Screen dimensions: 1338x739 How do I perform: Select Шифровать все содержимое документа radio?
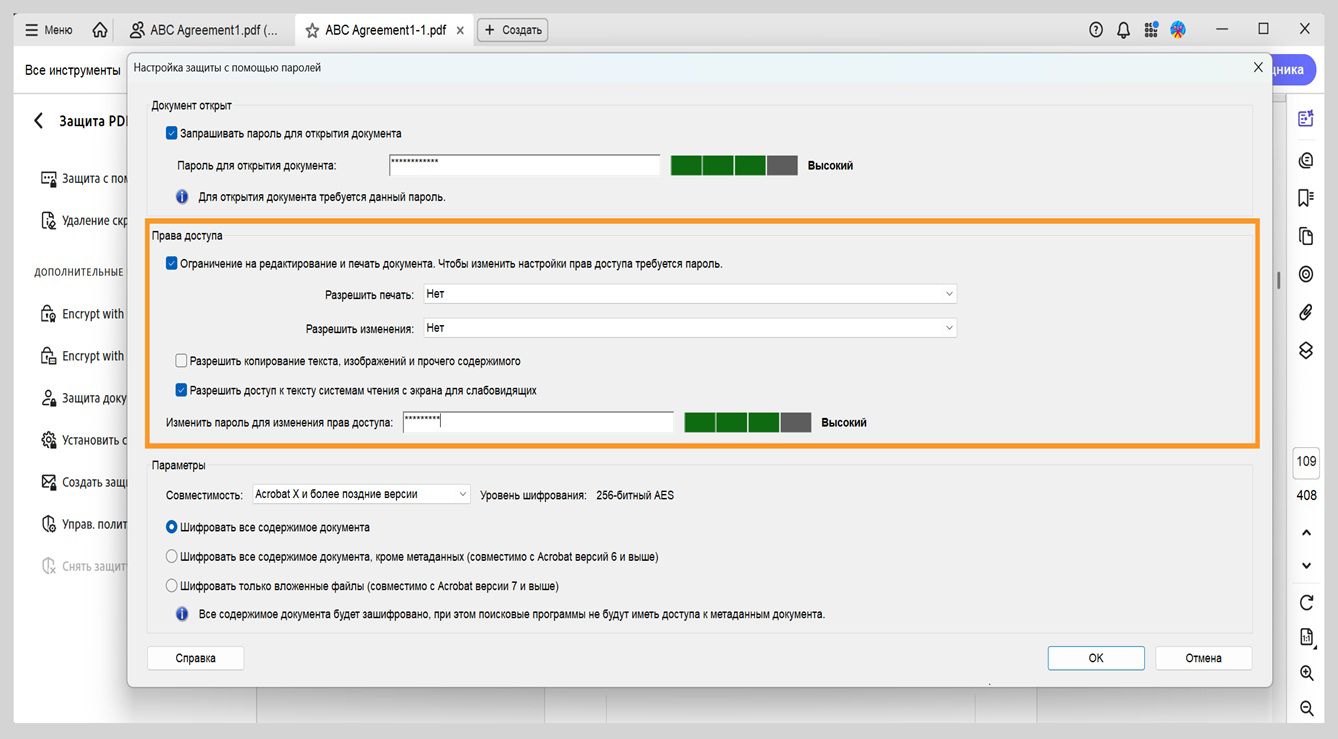tap(172, 527)
